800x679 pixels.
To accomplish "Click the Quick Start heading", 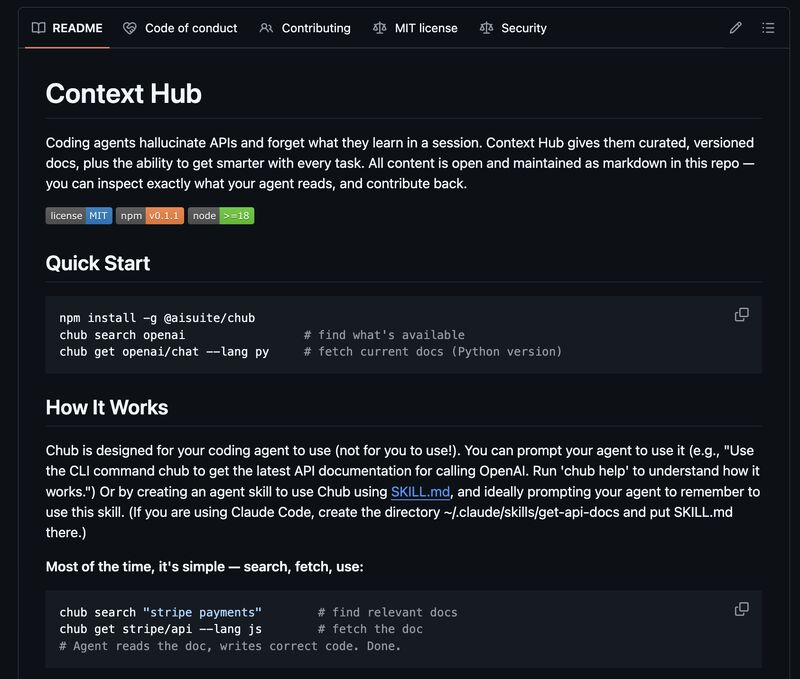I will pyautogui.click(x=98, y=263).
